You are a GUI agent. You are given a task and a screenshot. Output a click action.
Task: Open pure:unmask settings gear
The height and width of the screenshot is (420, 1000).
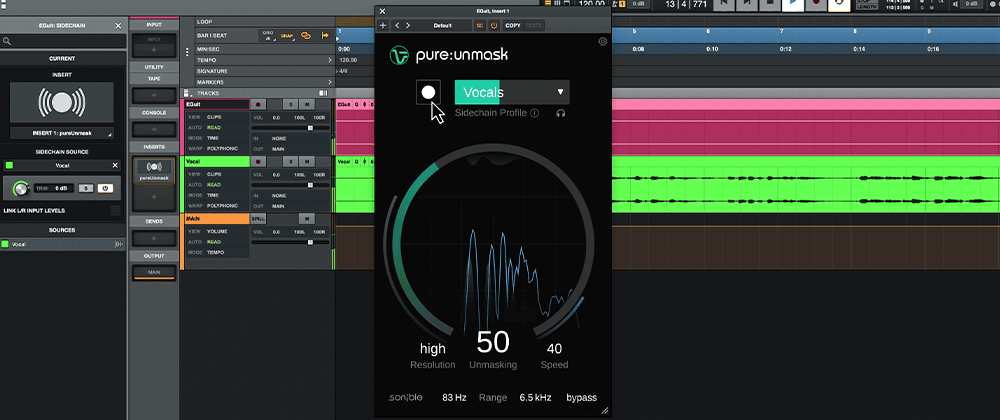603,41
